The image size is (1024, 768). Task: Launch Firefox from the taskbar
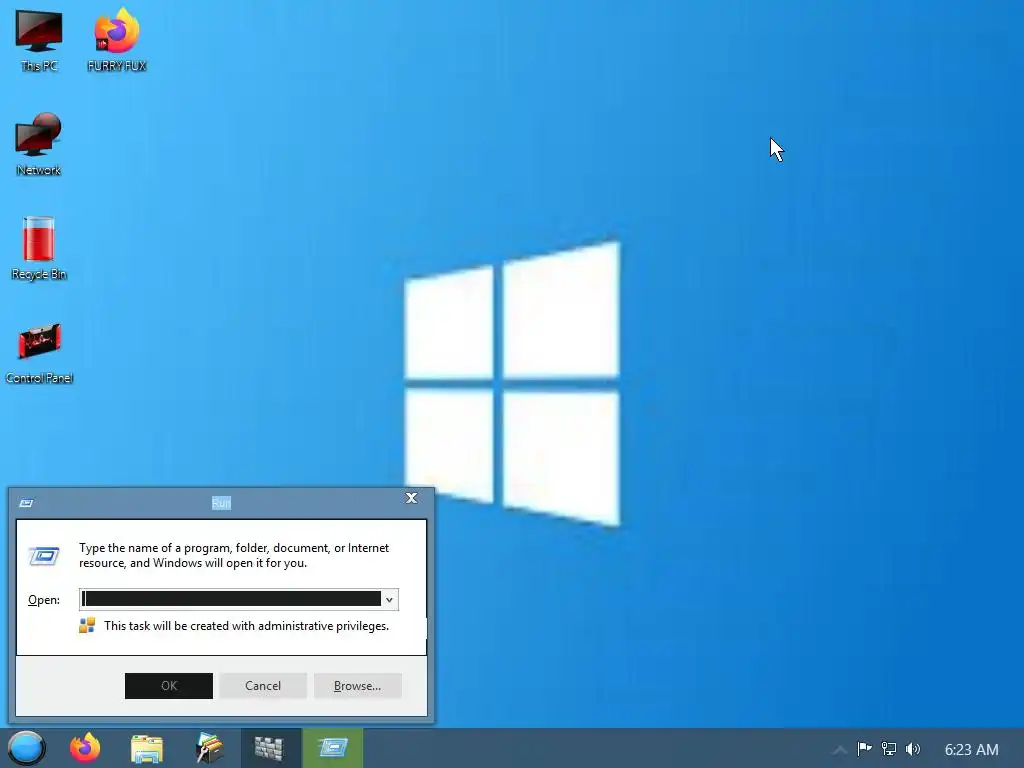point(86,748)
